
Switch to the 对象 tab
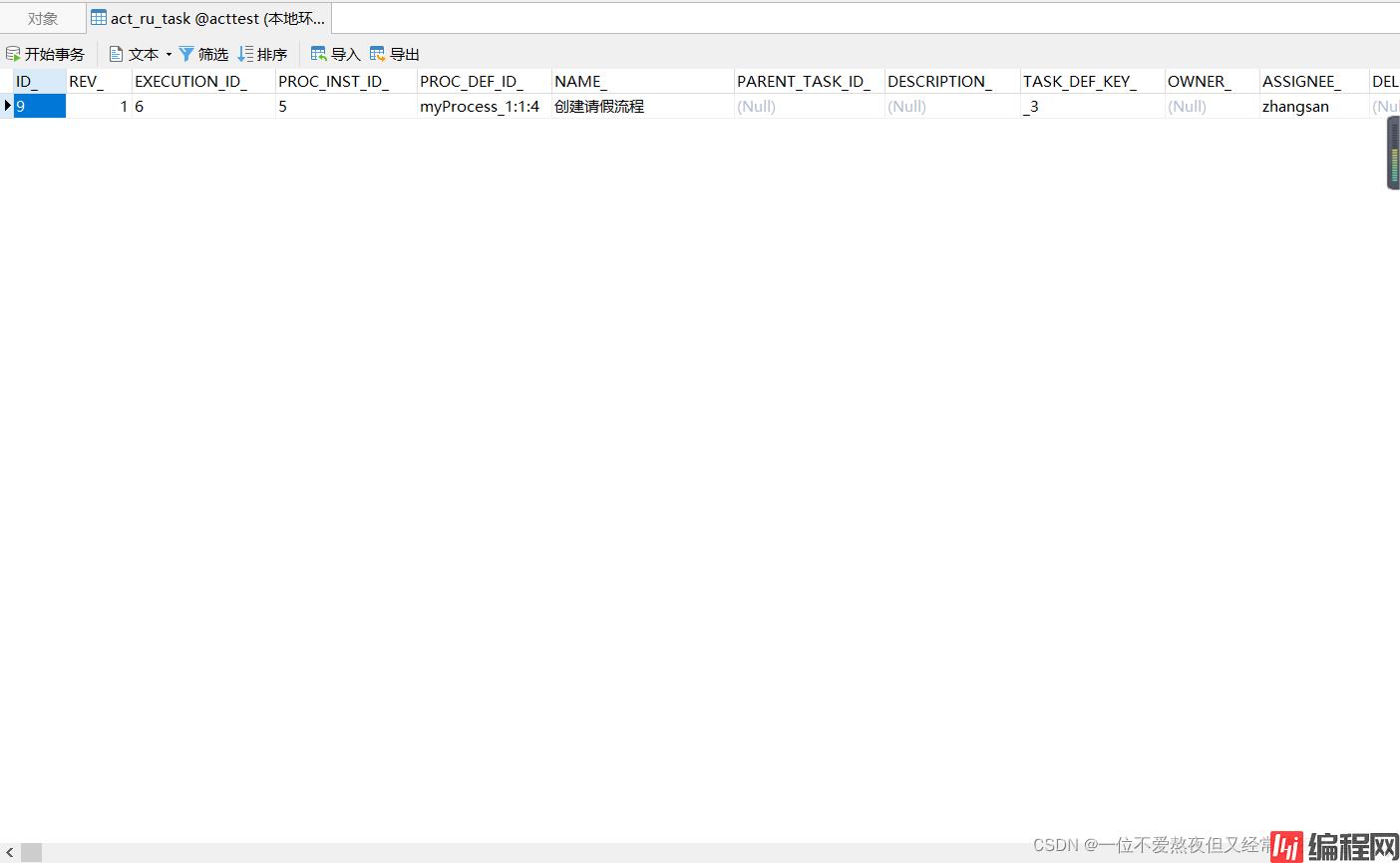coord(43,18)
